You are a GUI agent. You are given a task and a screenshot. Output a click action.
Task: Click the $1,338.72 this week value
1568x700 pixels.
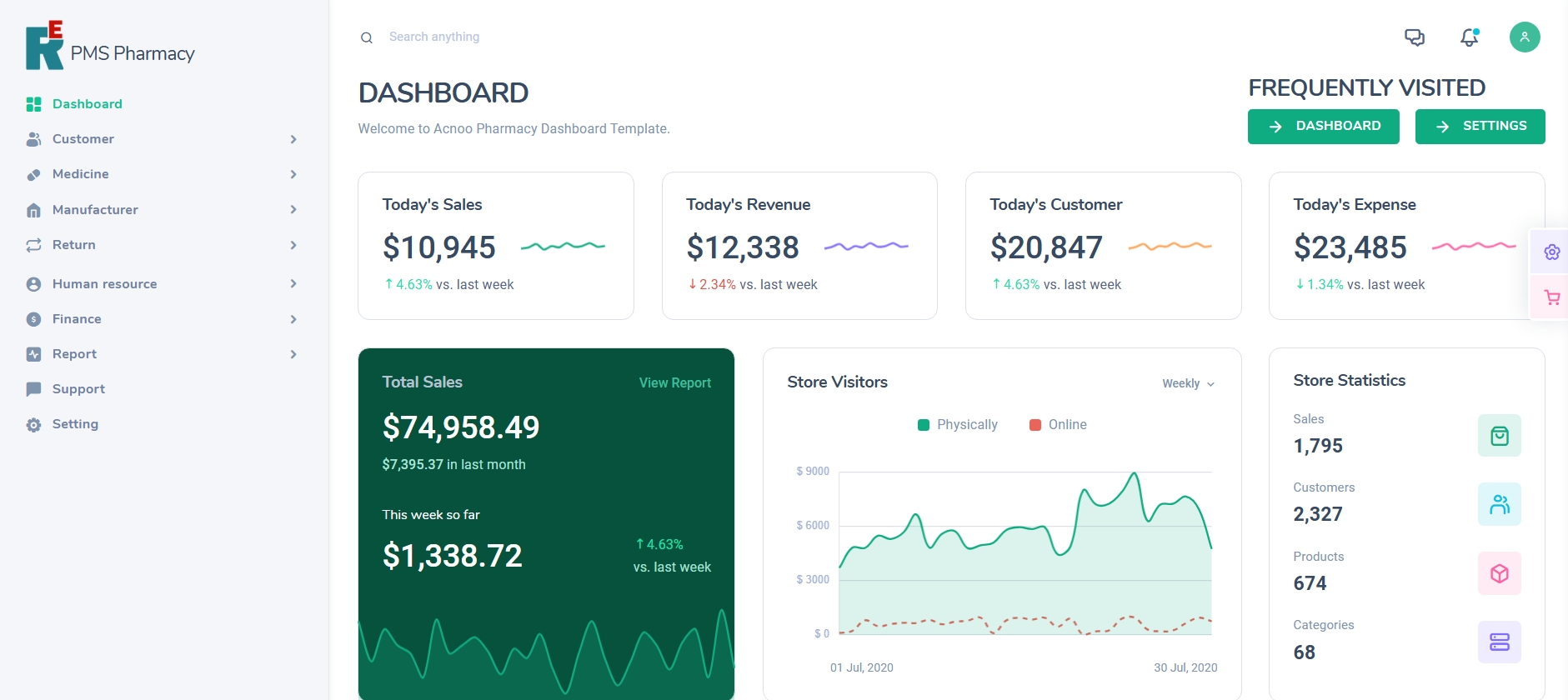452,556
